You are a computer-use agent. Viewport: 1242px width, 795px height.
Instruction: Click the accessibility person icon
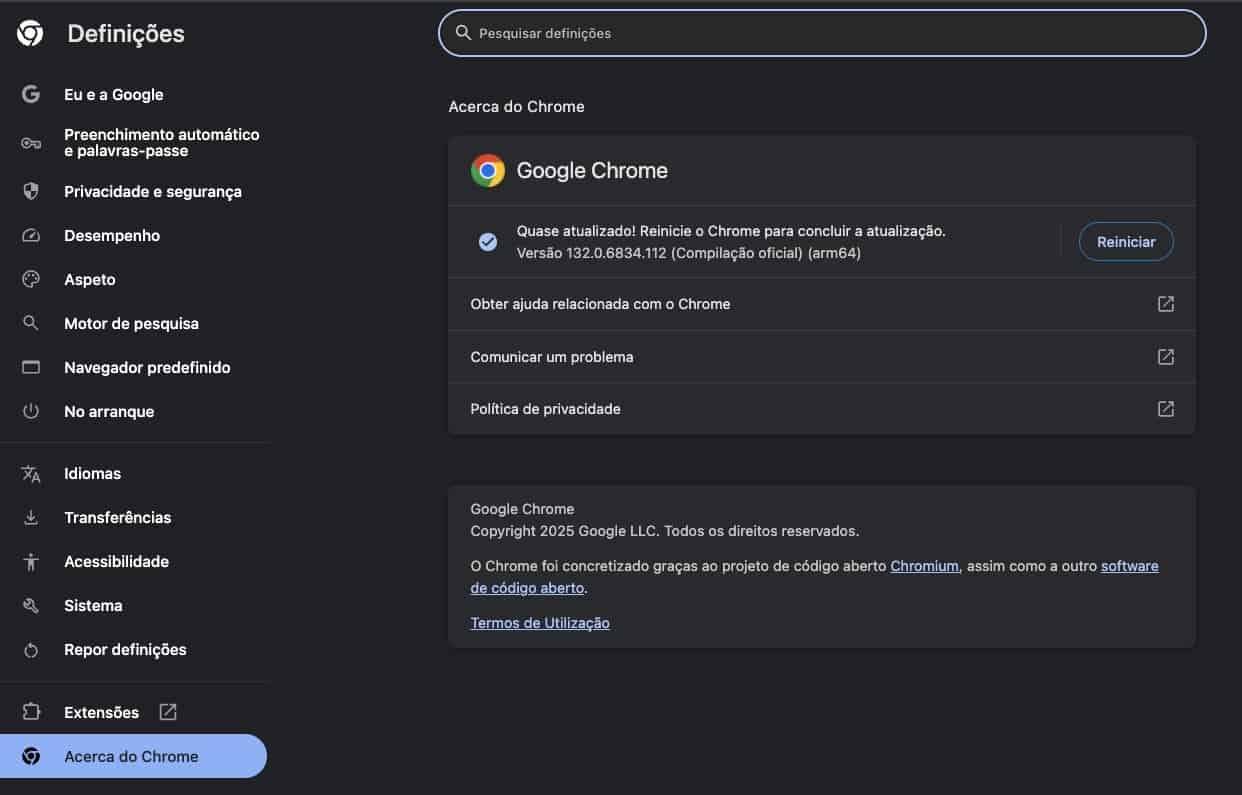point(31,562)
